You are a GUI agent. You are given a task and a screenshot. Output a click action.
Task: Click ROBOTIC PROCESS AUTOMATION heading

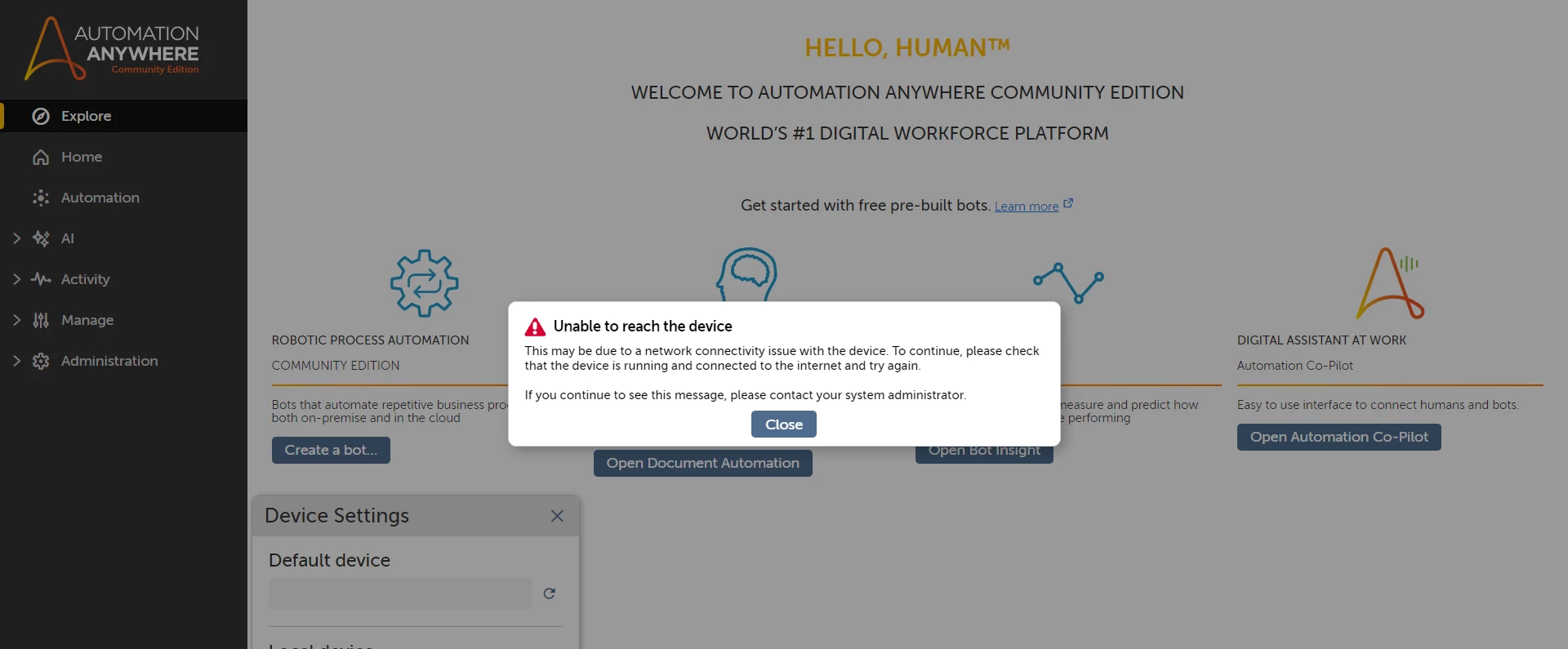[371, 340]
